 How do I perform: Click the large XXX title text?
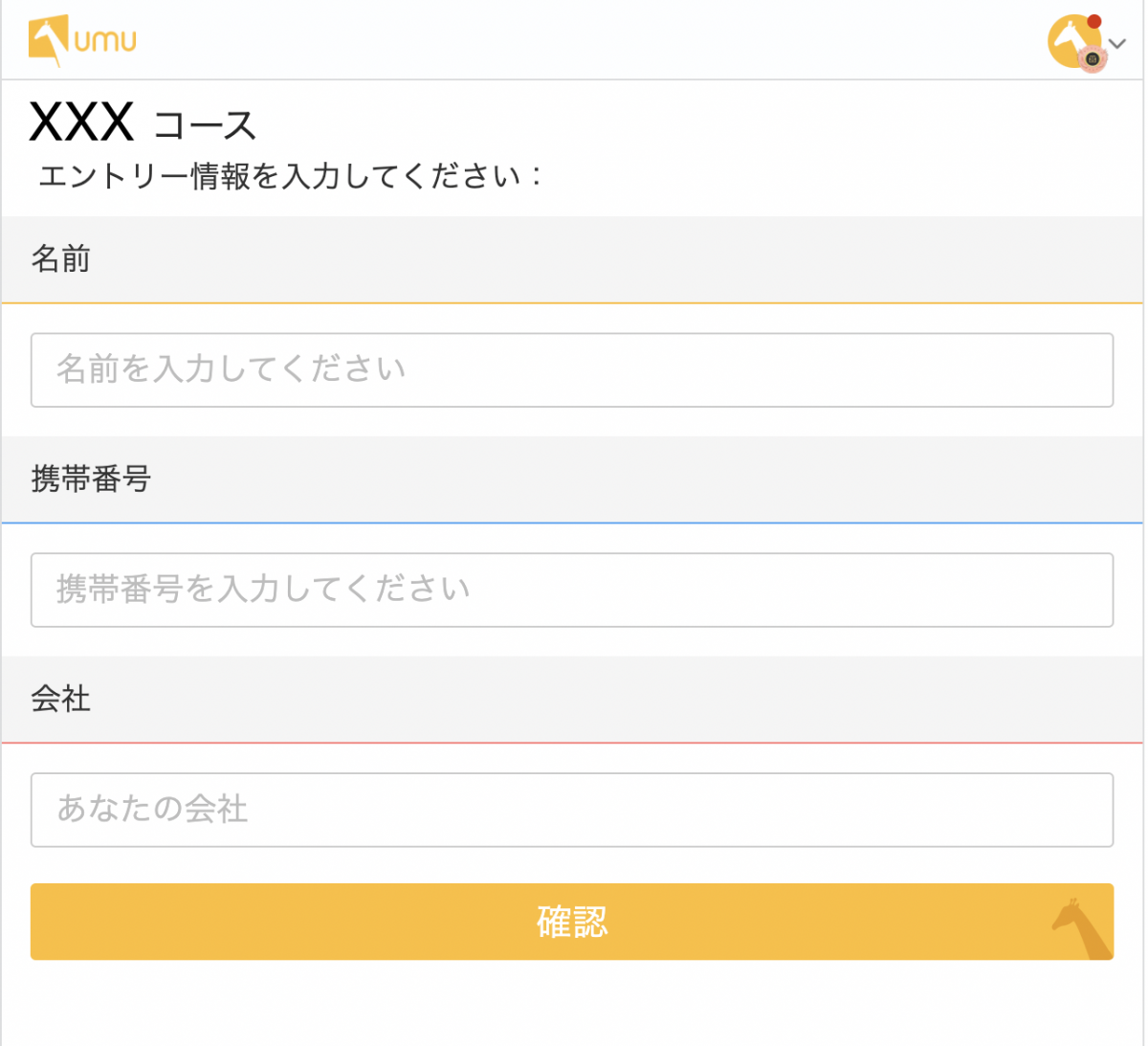click(82, 122)
